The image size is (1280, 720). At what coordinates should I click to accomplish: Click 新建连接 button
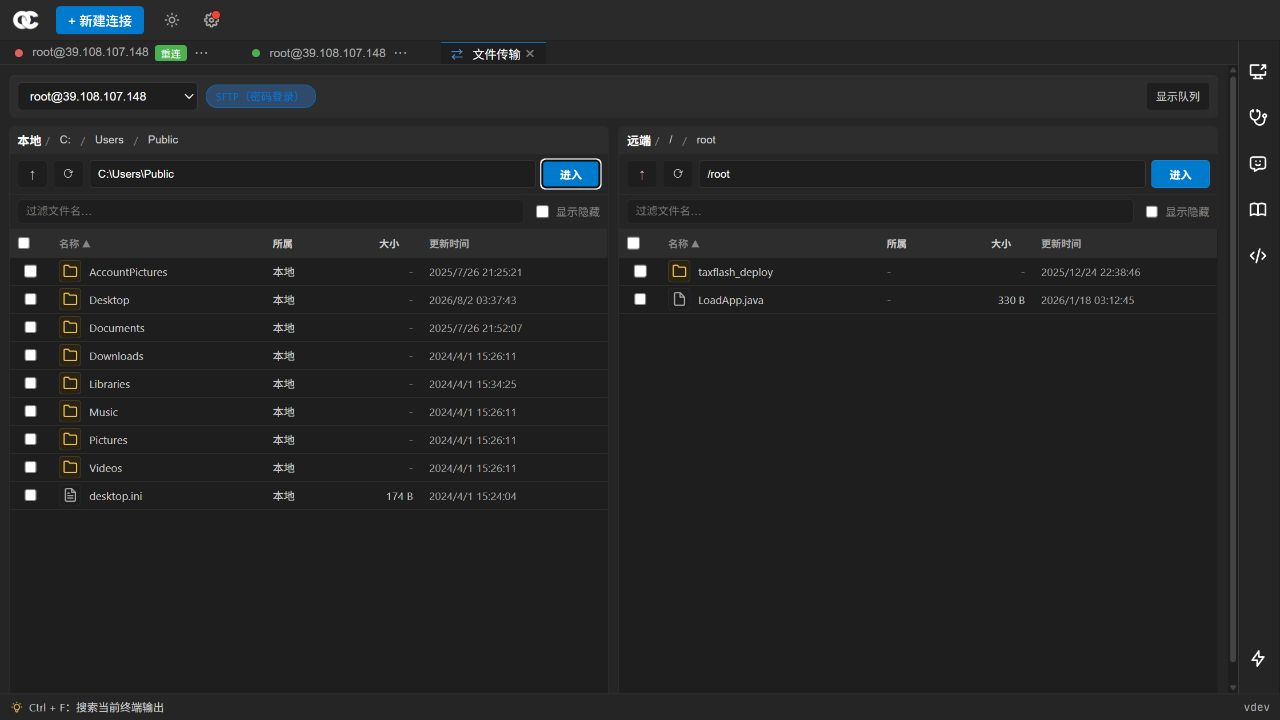(x=100, y=20)
